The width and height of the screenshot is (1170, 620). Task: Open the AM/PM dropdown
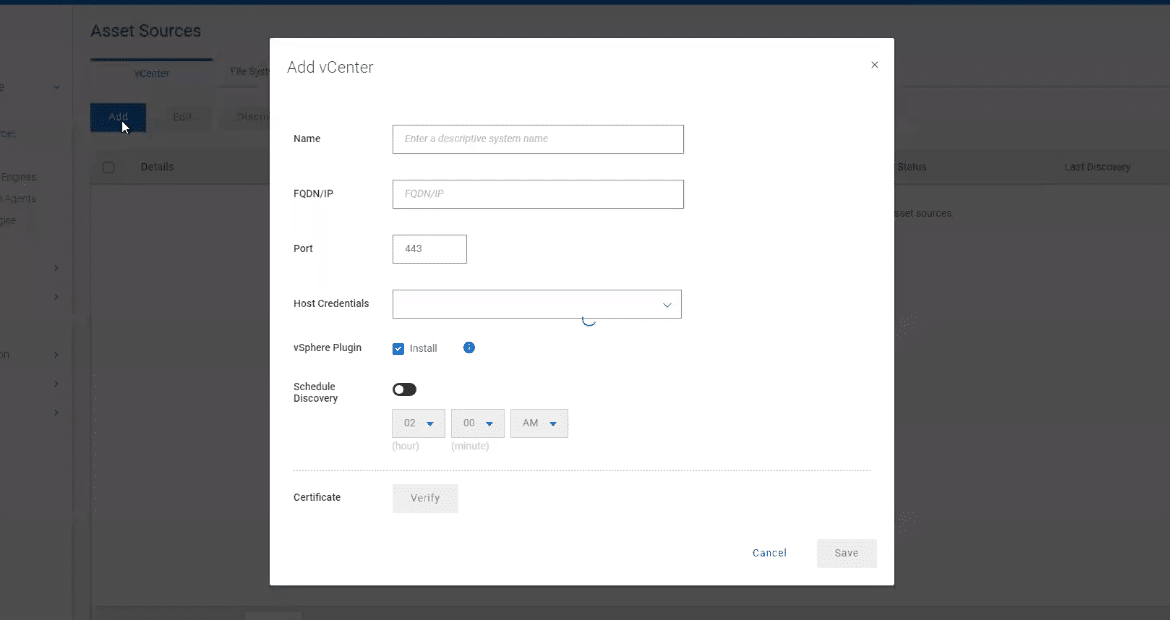tap(539, 423)
